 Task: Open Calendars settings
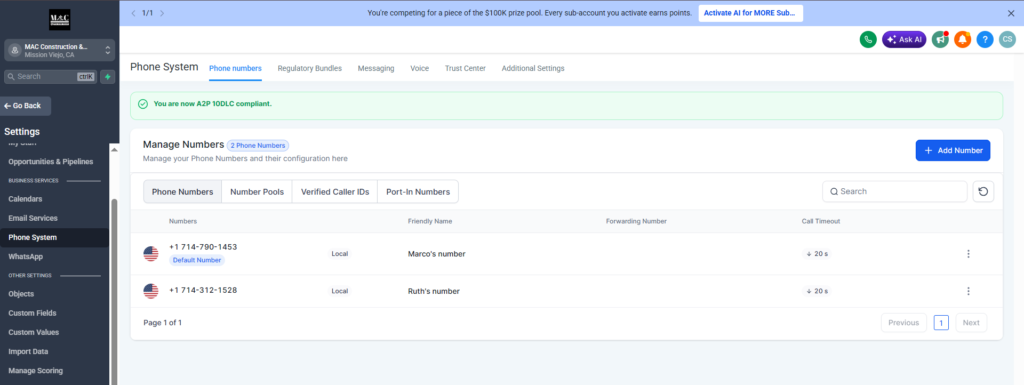point(25,199)
